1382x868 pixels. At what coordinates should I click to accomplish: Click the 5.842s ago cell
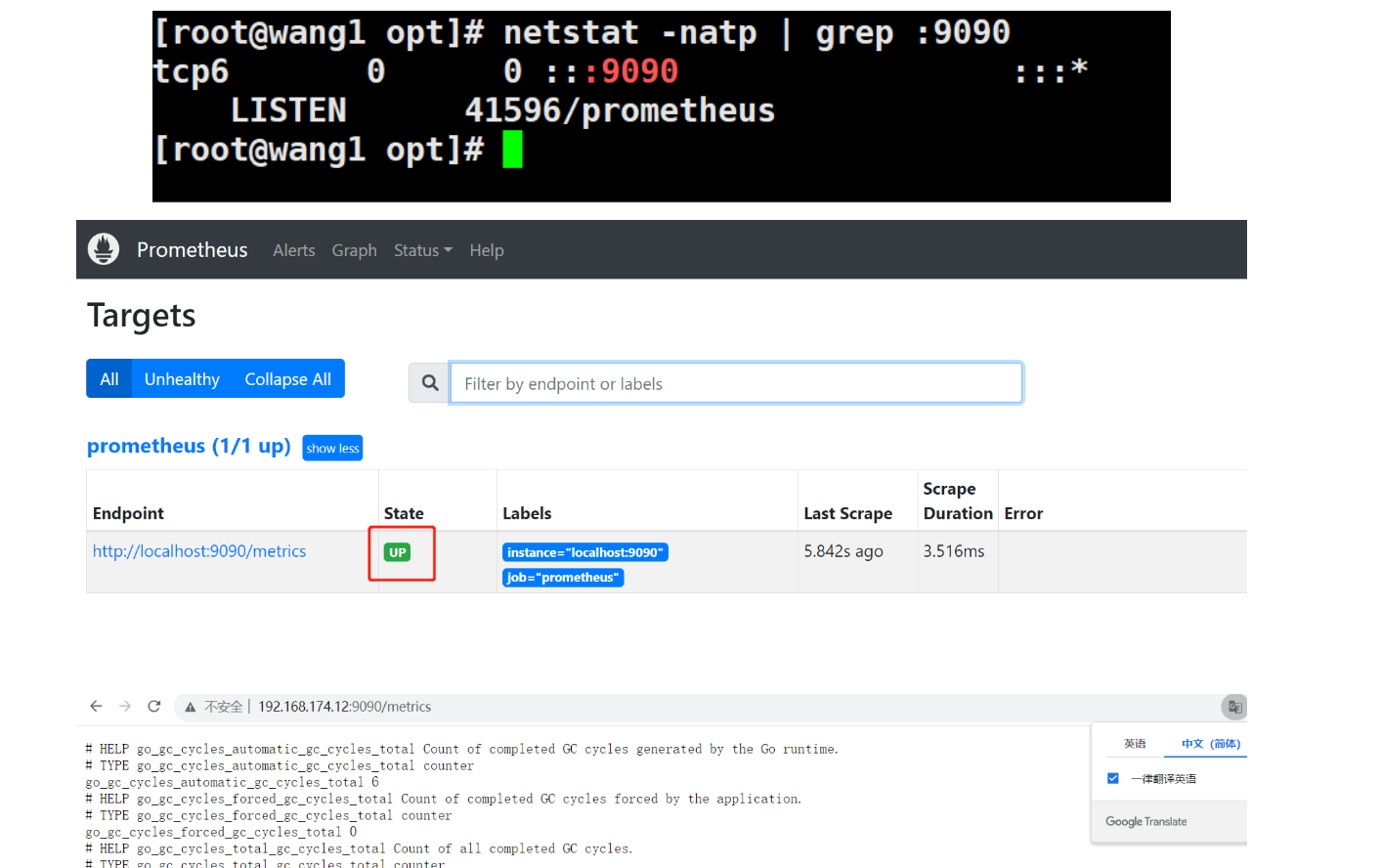(x=843, y=551)
